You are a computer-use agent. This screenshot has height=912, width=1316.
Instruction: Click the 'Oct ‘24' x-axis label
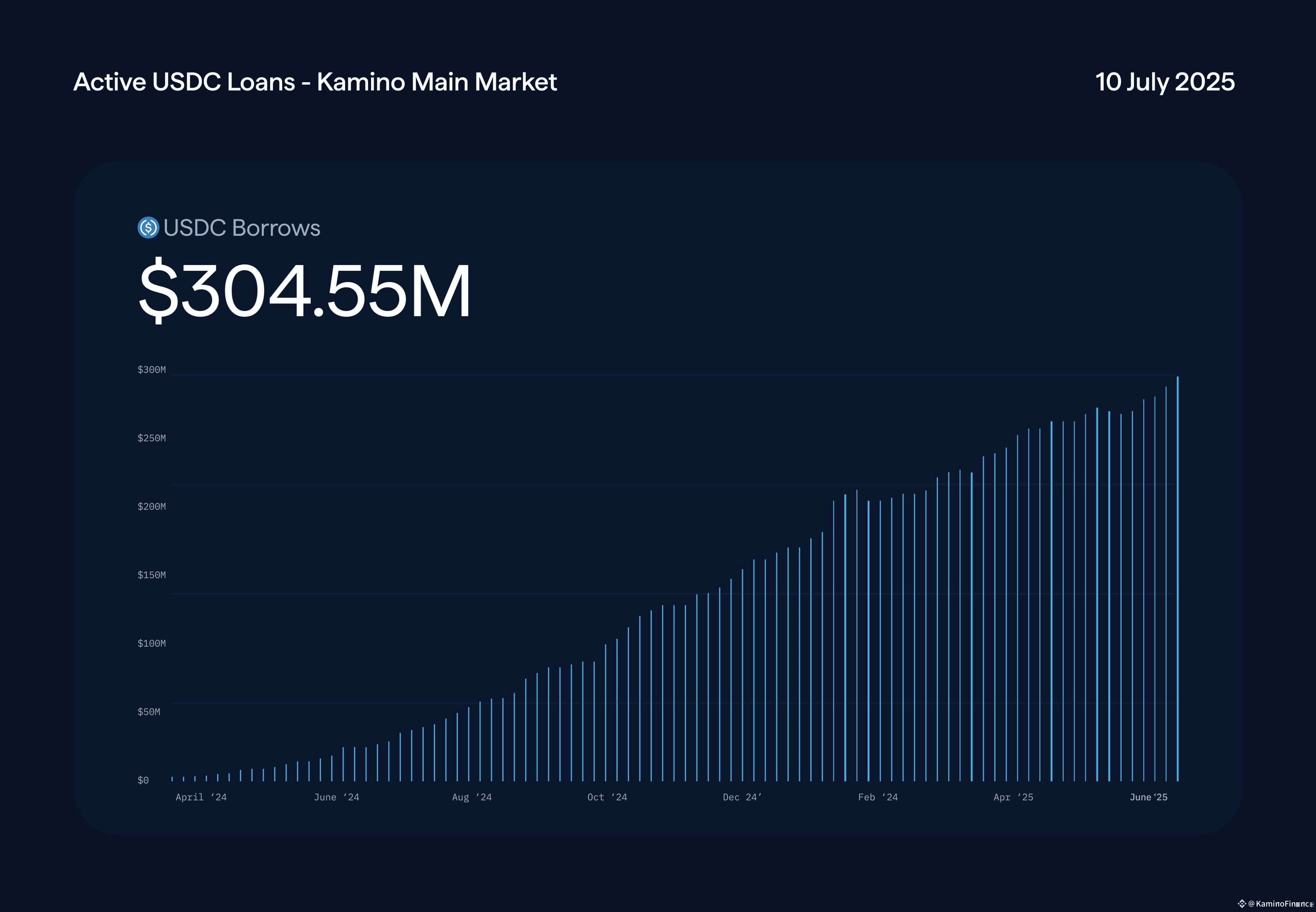tap(608, 797)
